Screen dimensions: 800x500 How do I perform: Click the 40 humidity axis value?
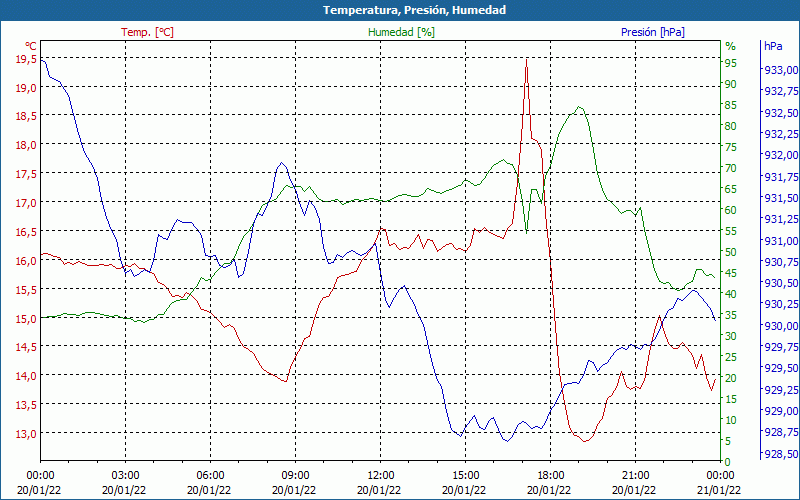click(x=731, y=294)
